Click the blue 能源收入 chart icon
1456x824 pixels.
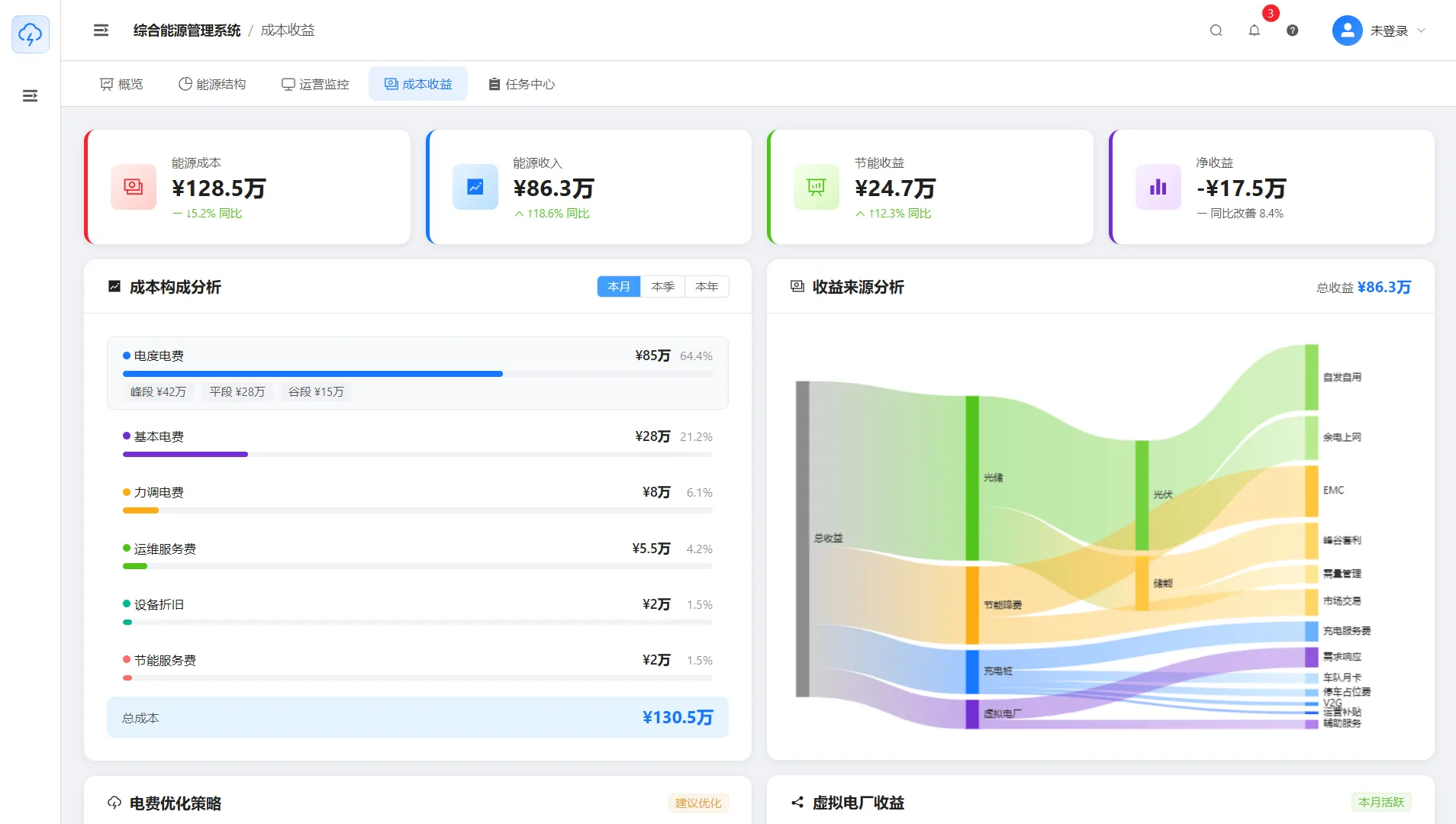coord(475,187)
